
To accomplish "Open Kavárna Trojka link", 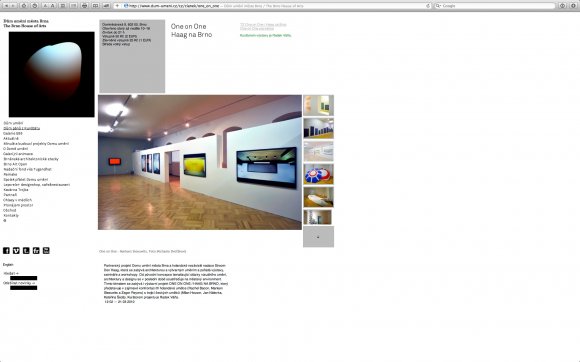I will pyautogui.click(x=16, y=190).
